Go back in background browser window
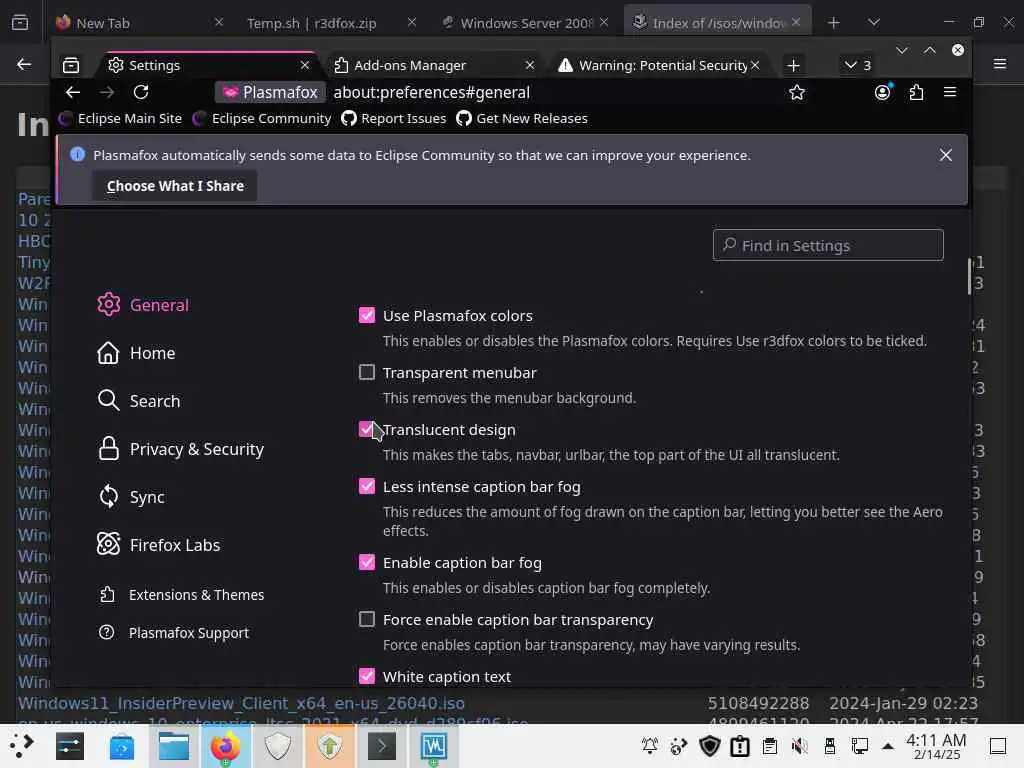The width and height of the screenshot is (1024, 768). coord(24,64)
